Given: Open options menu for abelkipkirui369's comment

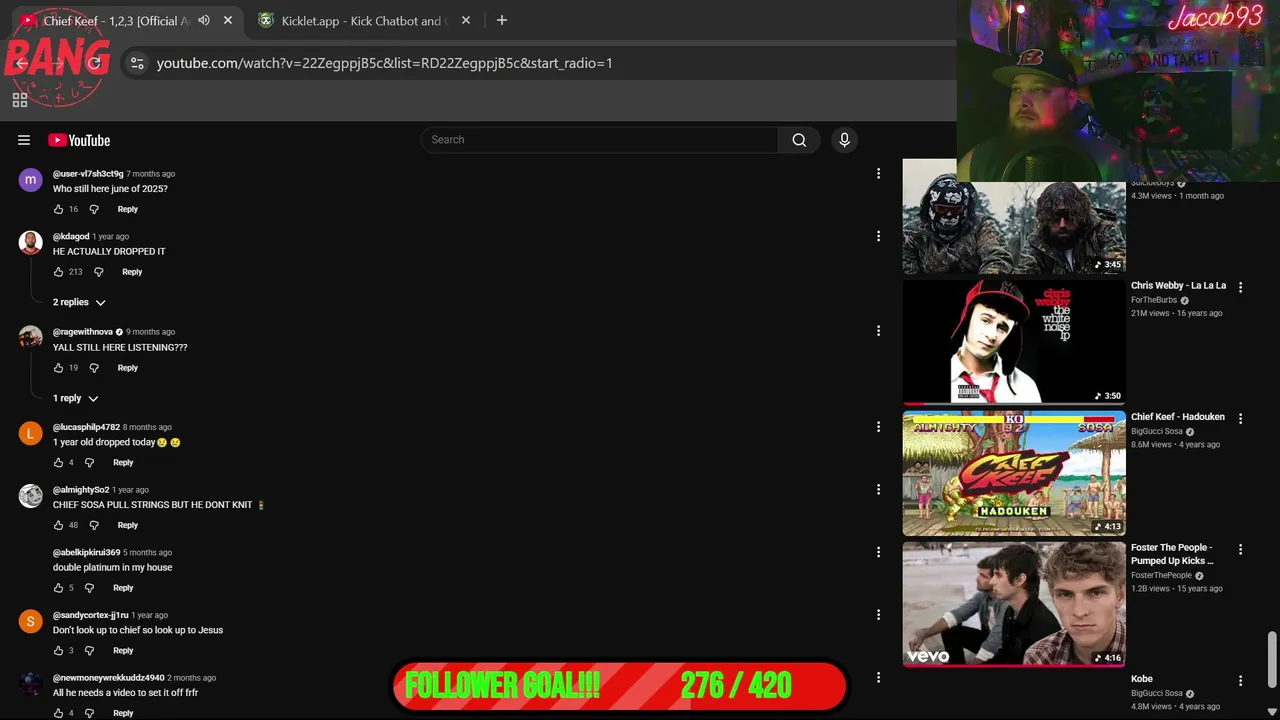Looking at the screenshot, I should [x=878, y=552].
